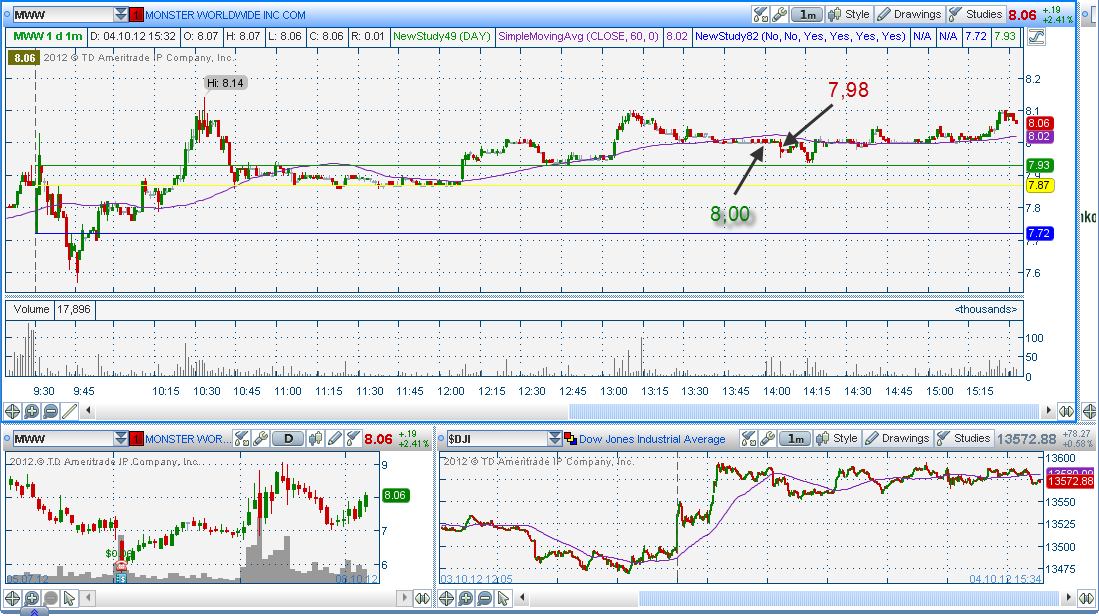The height and width of the screenshot is (616, 1099).
Task: Click the $DJI symbol input field
Action: [498, 439]
